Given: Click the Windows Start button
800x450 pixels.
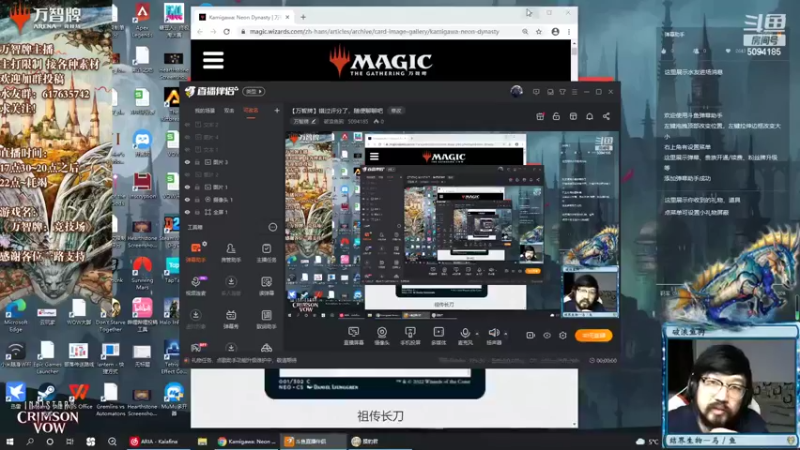Looking at the screenshot, I should [9, 441].
